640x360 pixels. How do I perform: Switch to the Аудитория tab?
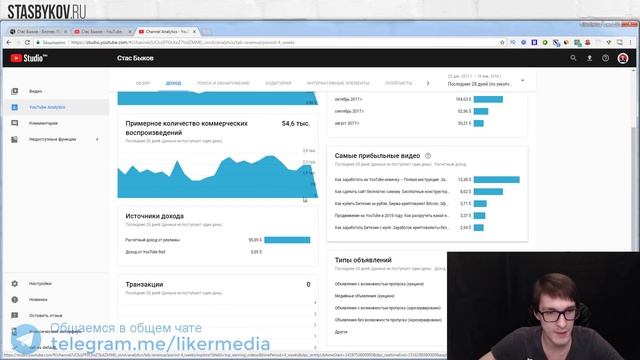(278, 83)
